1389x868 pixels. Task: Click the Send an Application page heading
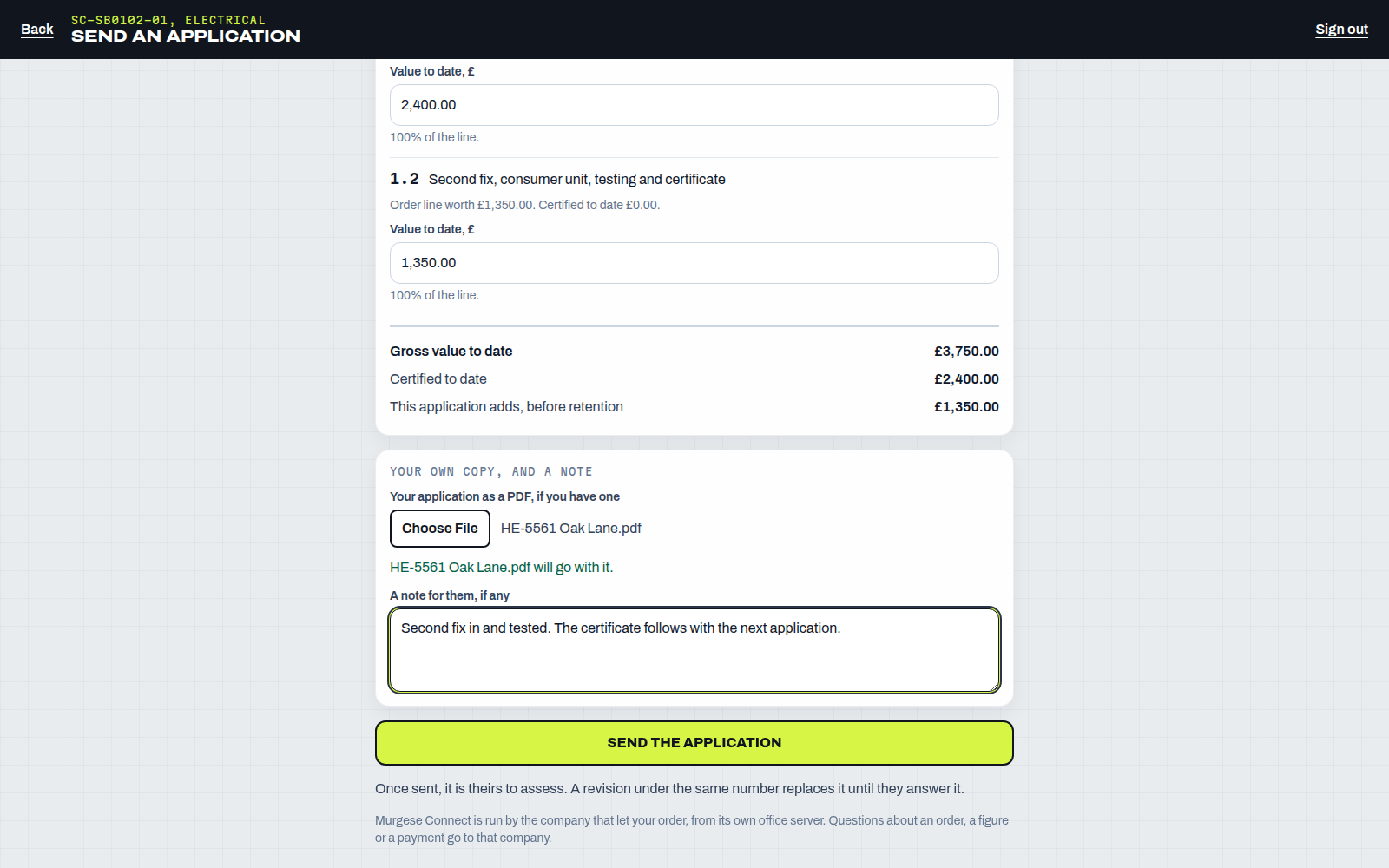click(x=186, y=36)
